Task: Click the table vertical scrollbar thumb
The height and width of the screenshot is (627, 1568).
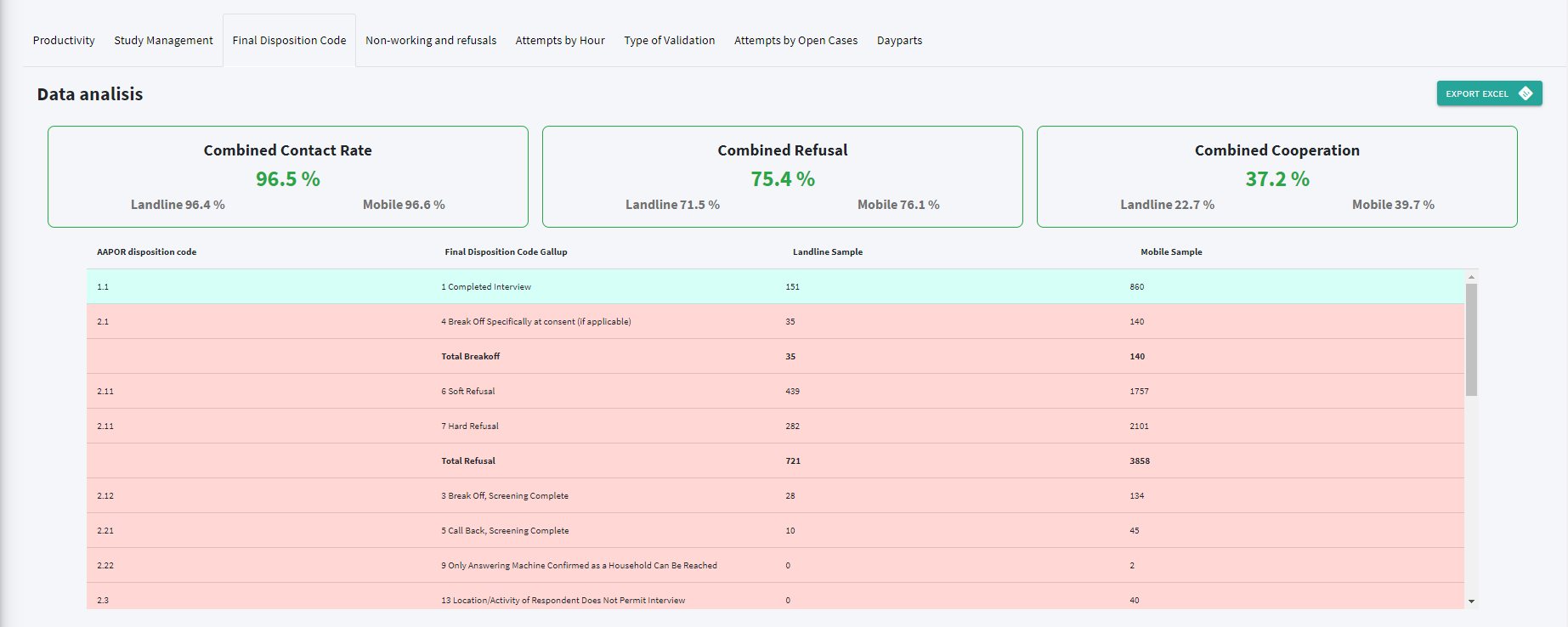Action: 1471,340
